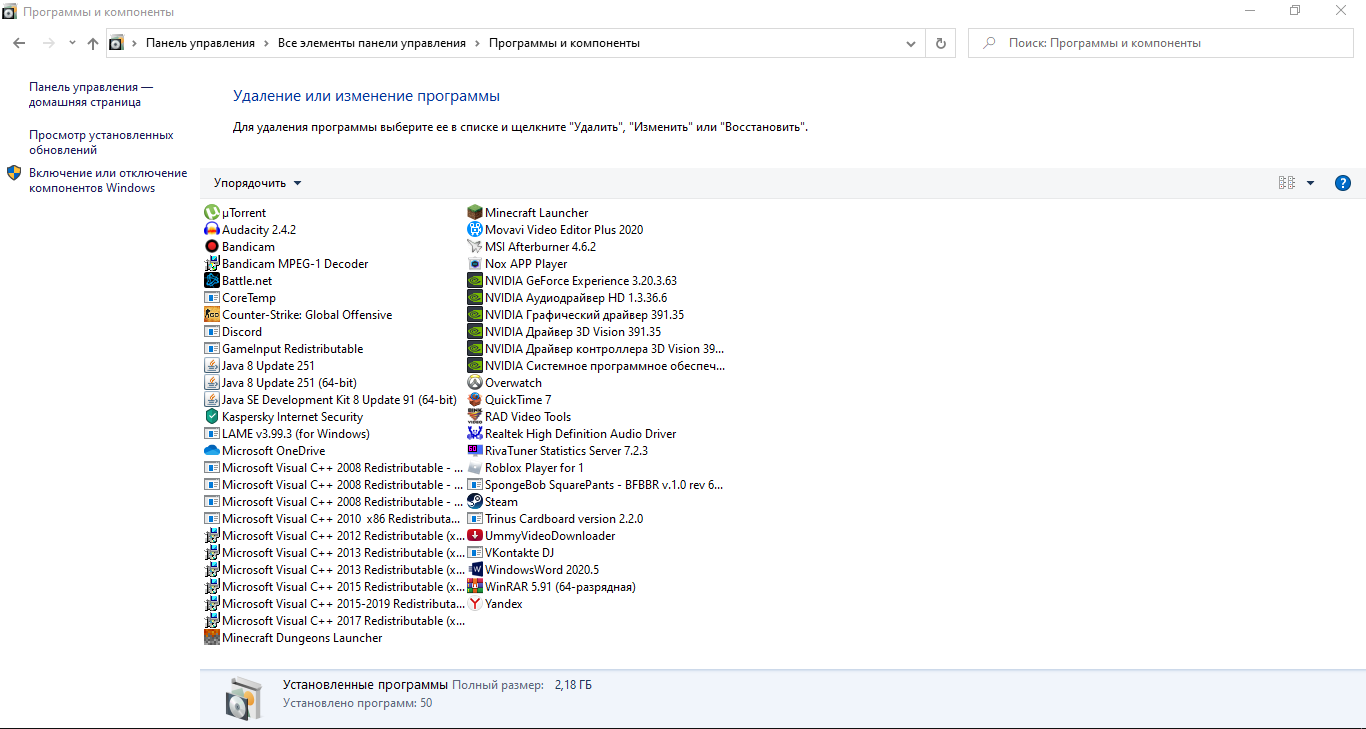The height and width of the screenshot is (729, 1366).
Task: Select Trinus Cardboard version 2.2.0
Action: 555,518
